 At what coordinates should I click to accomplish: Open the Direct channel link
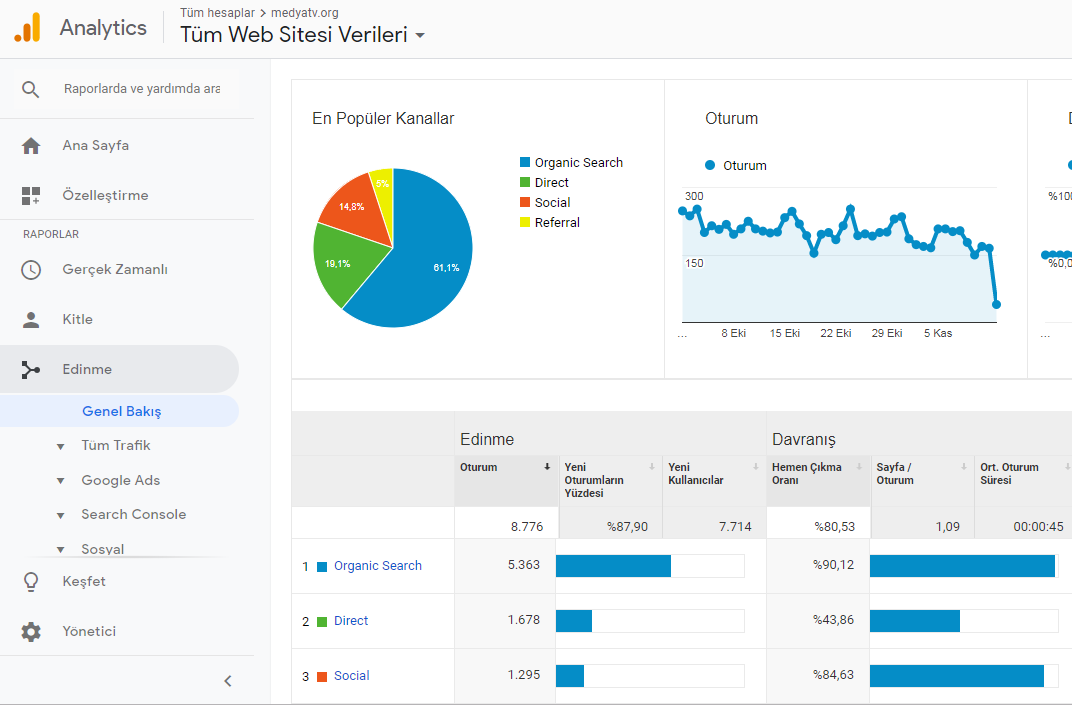351,621
